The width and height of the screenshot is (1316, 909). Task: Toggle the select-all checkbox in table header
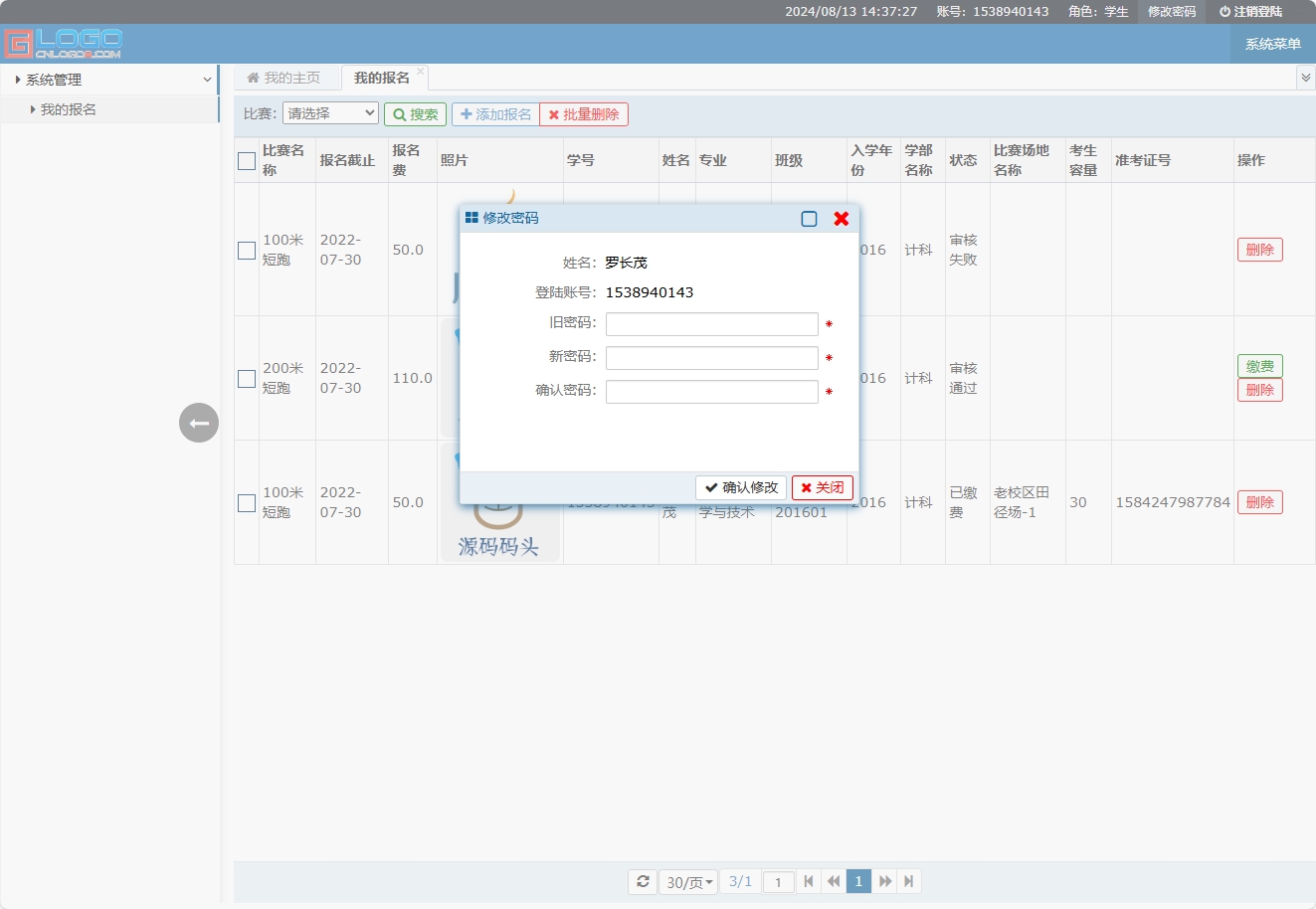pyautogui.click(x=247, y=161)
